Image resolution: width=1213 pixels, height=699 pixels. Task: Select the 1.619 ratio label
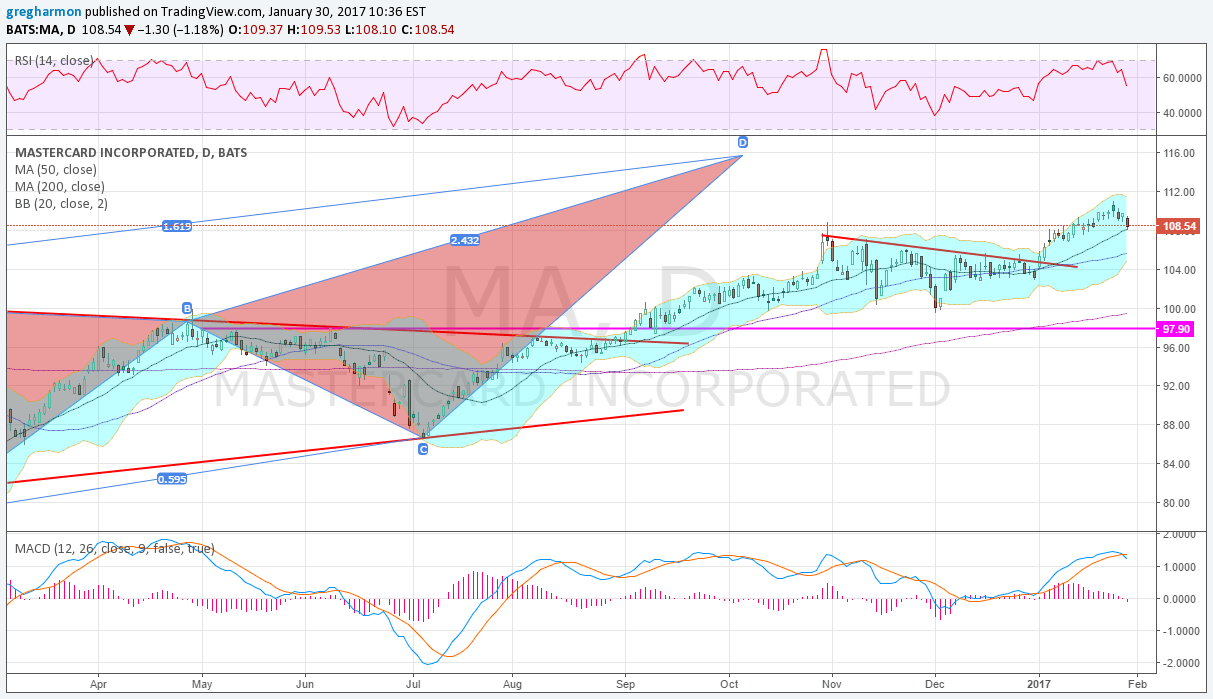click(177, 226)
